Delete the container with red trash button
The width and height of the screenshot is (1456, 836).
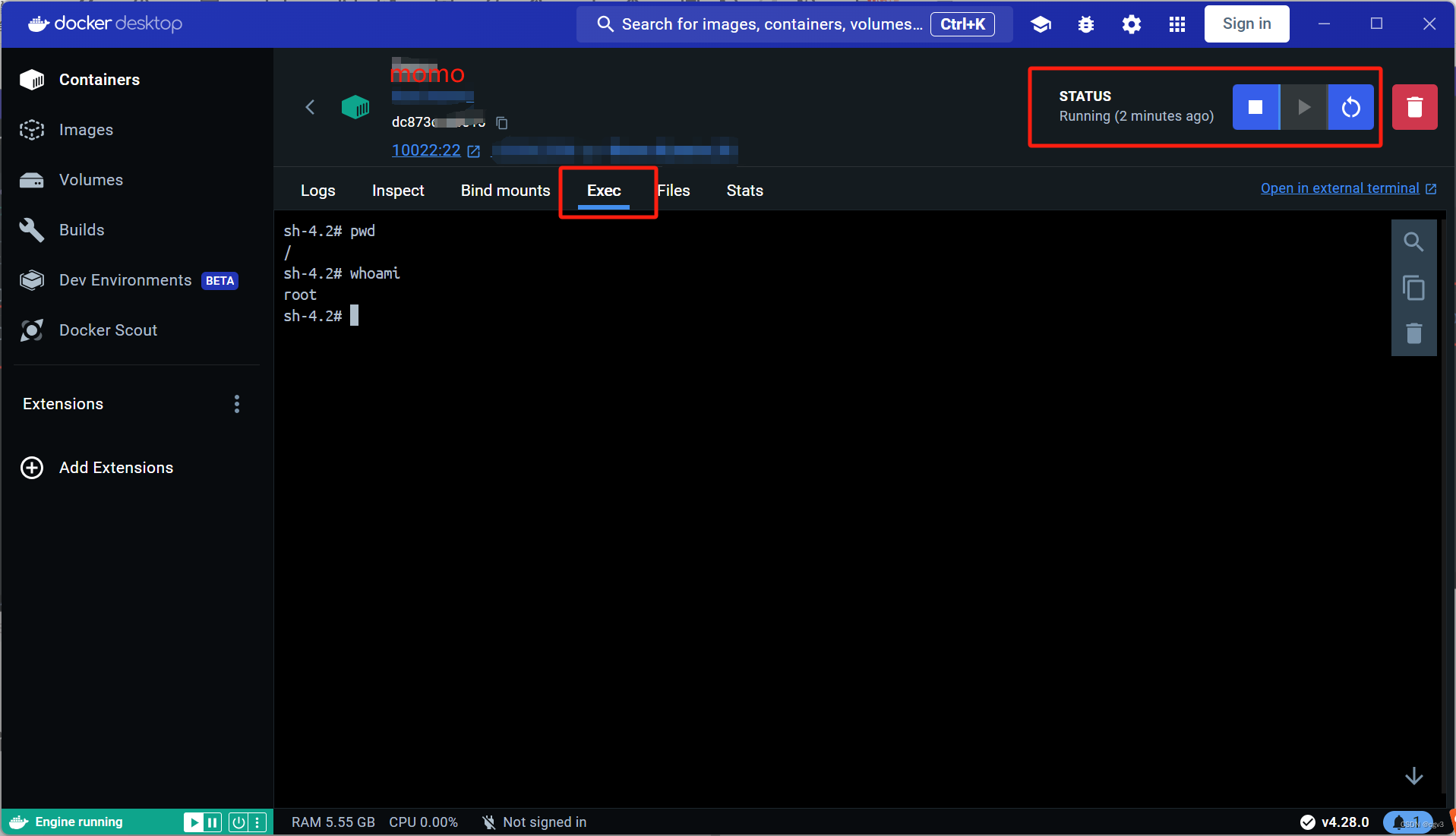pos(1415,107)
